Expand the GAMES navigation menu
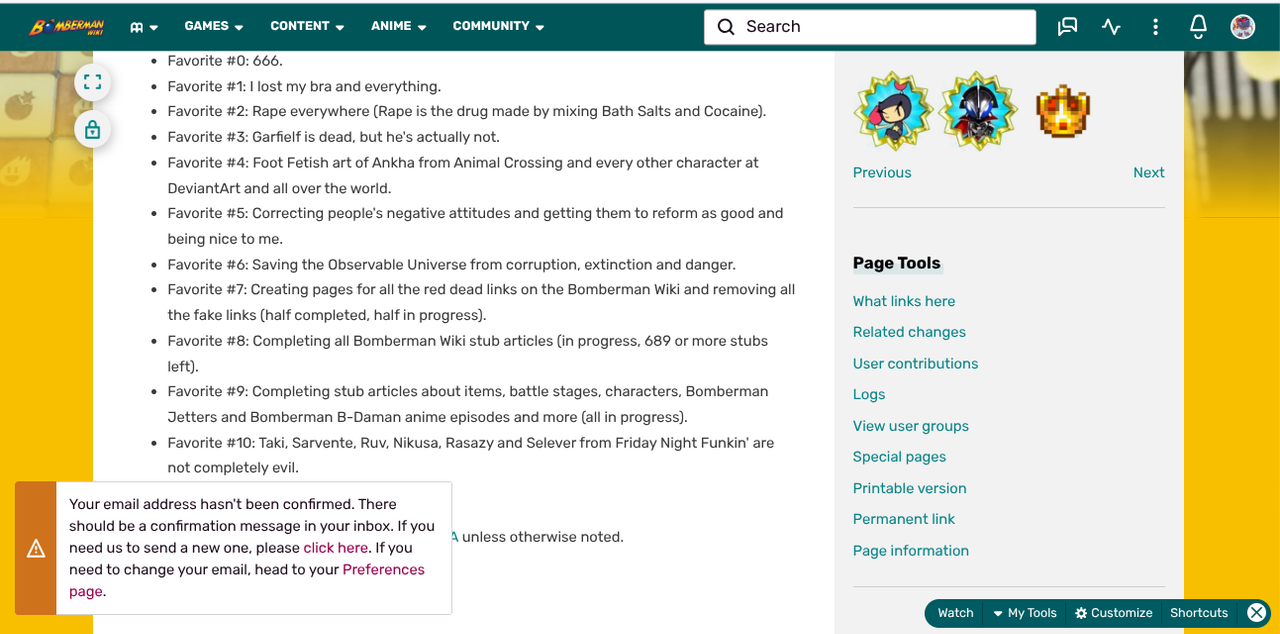 pos(214,26)
